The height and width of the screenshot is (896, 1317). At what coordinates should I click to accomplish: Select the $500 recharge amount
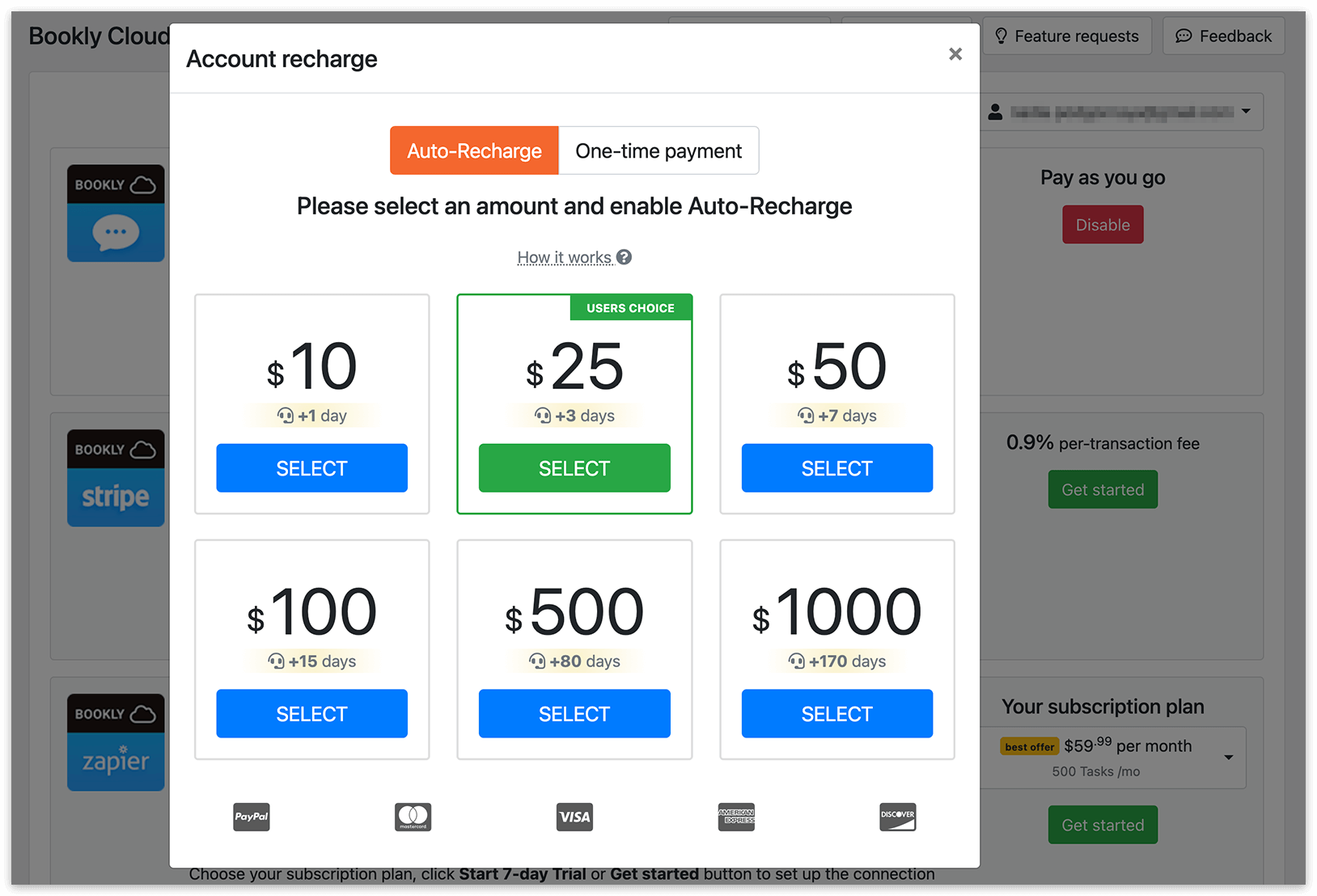[x=574, y=714]
